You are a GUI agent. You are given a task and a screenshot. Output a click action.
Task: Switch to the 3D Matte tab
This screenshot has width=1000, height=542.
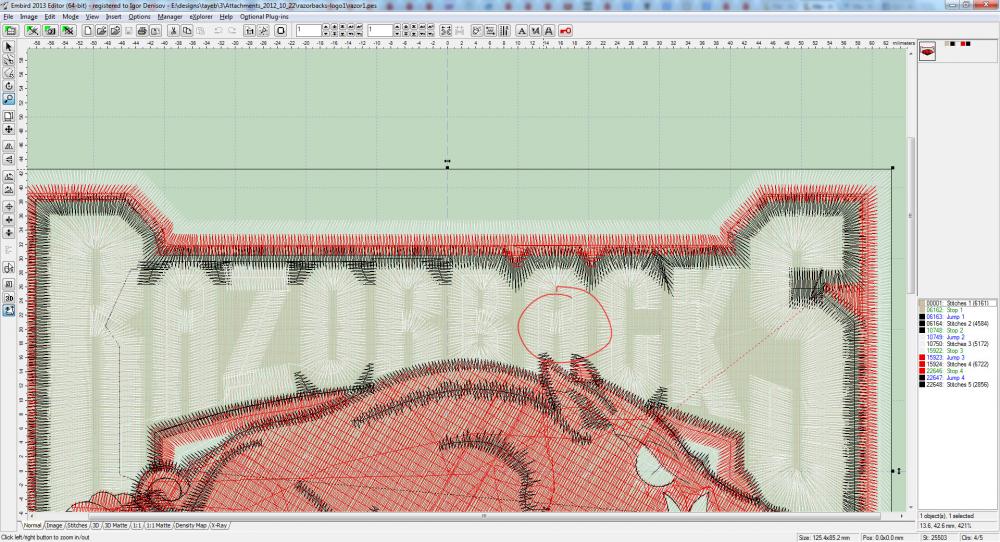pyautogui.click(x=116, y=525)
